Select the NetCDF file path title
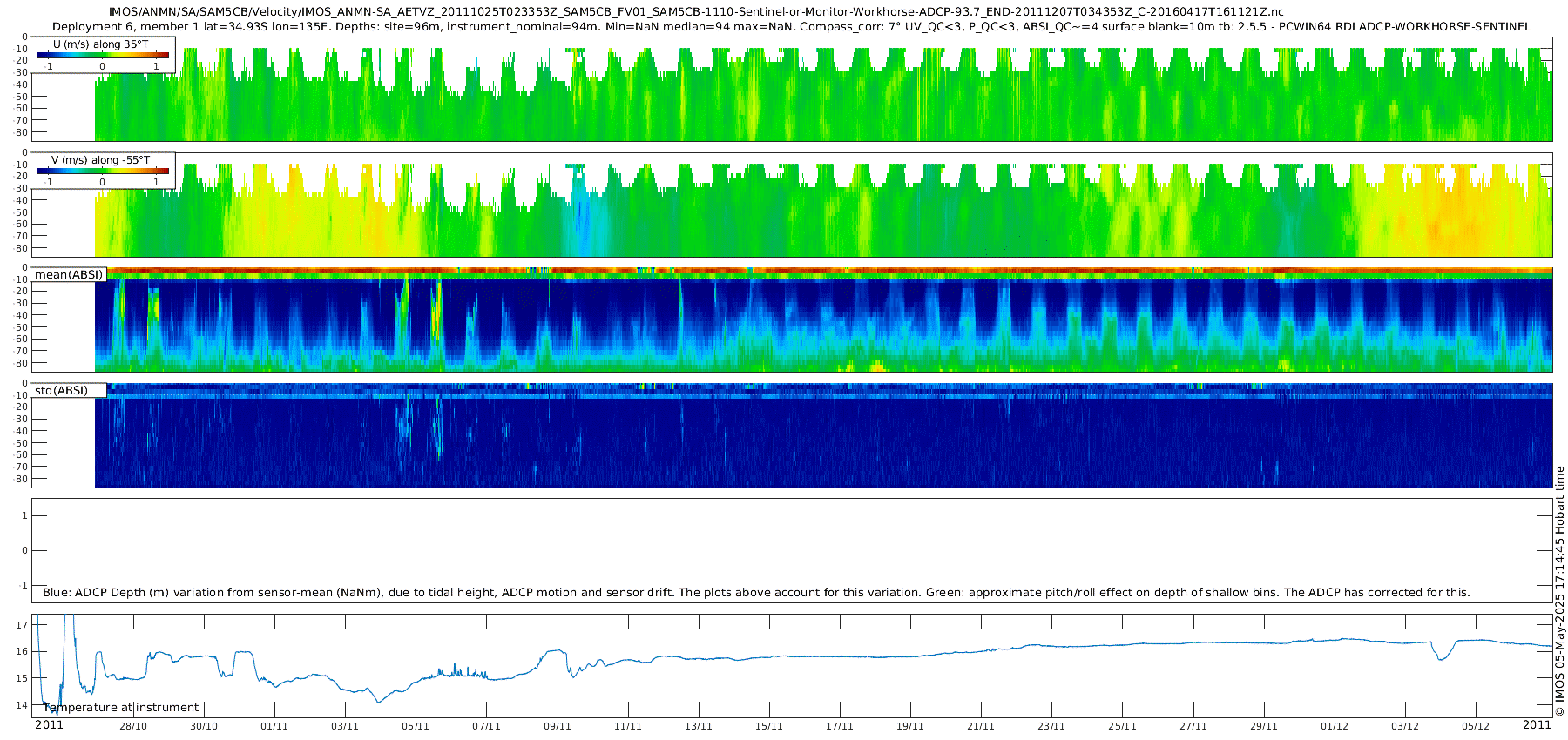 (696, 12)
